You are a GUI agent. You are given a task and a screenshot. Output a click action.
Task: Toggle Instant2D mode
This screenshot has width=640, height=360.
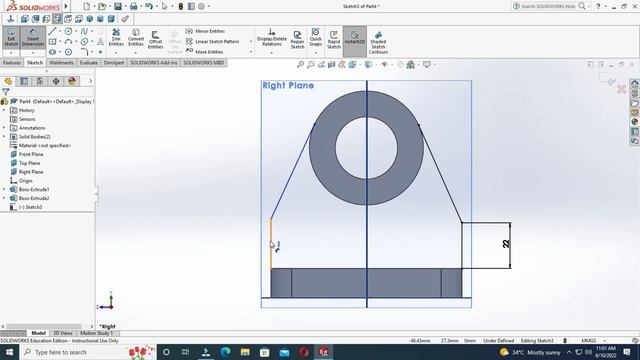[x=355, y=38]
